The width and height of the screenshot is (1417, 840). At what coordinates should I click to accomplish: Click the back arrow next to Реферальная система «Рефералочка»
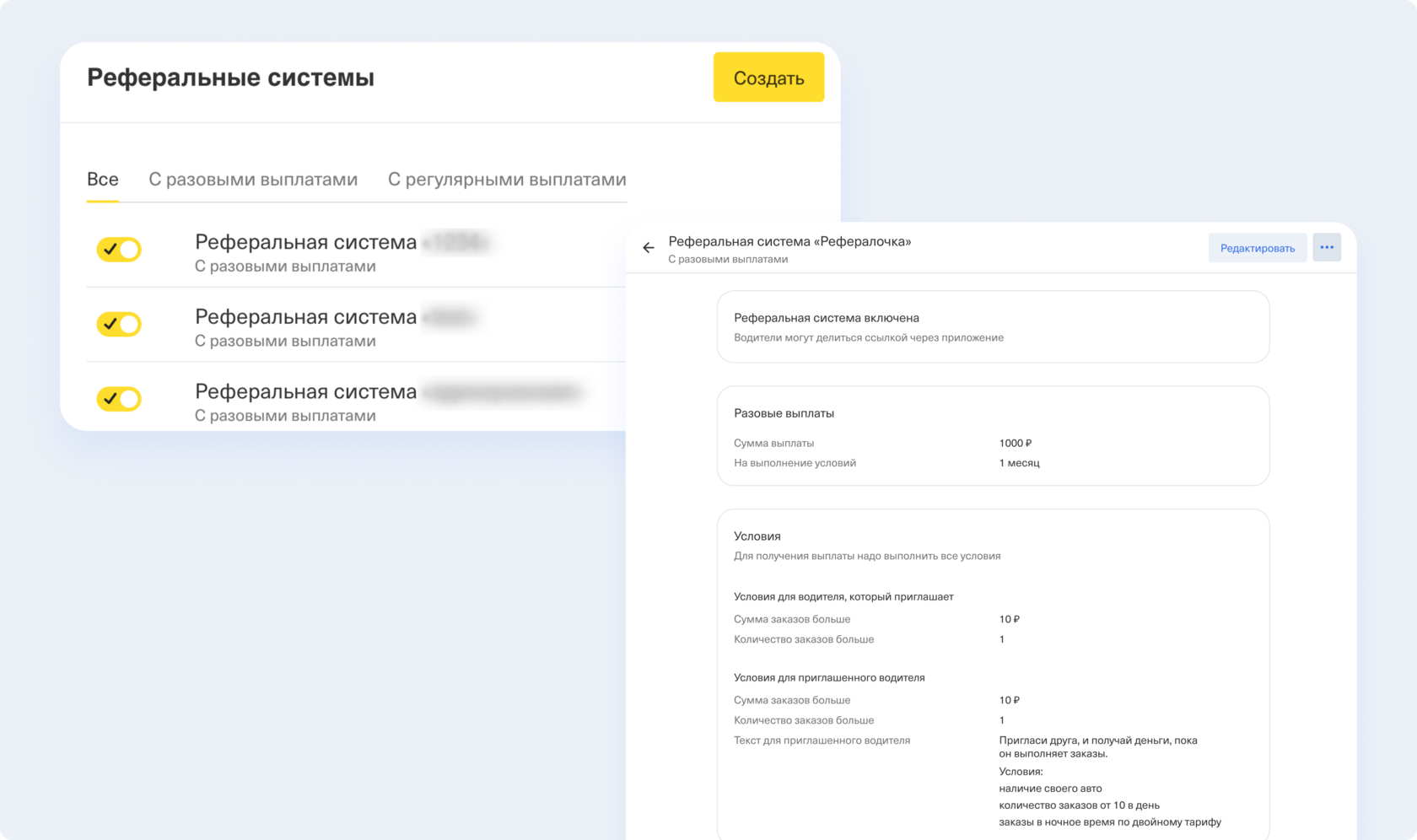[648, 248]
